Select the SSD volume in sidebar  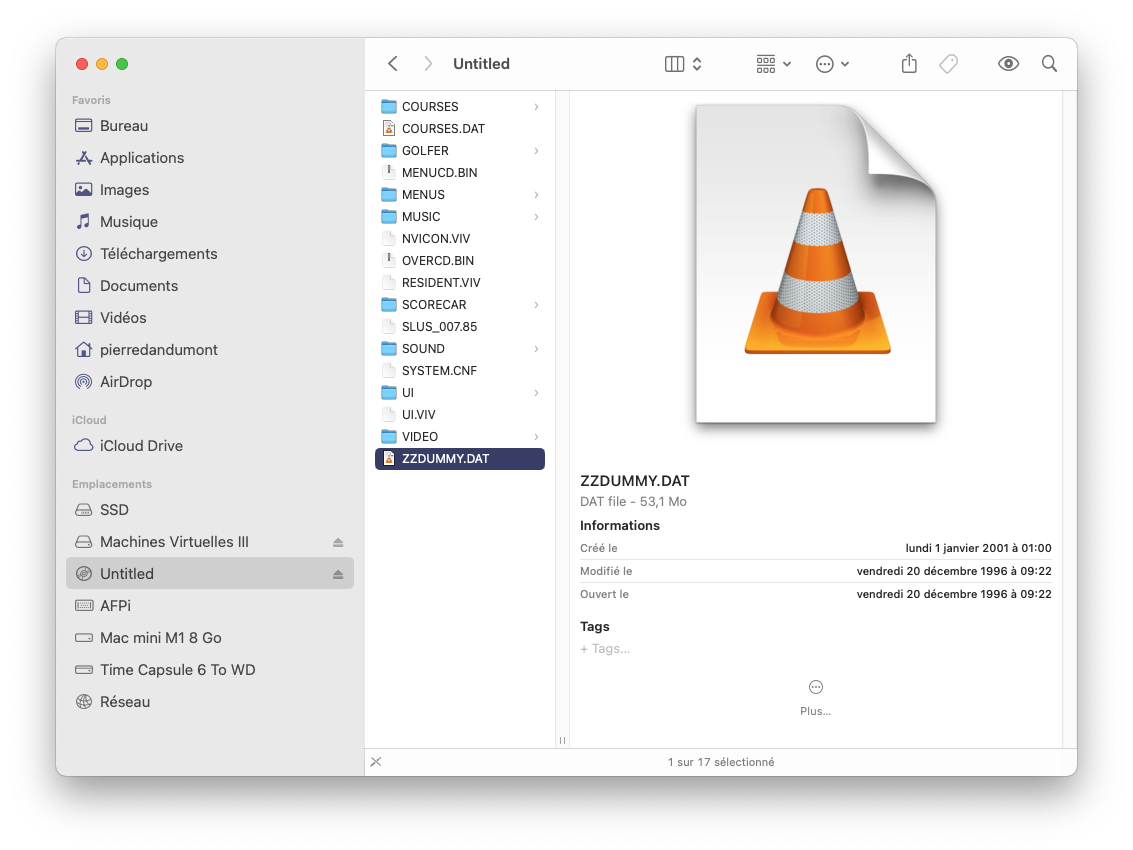click(210, 510)
